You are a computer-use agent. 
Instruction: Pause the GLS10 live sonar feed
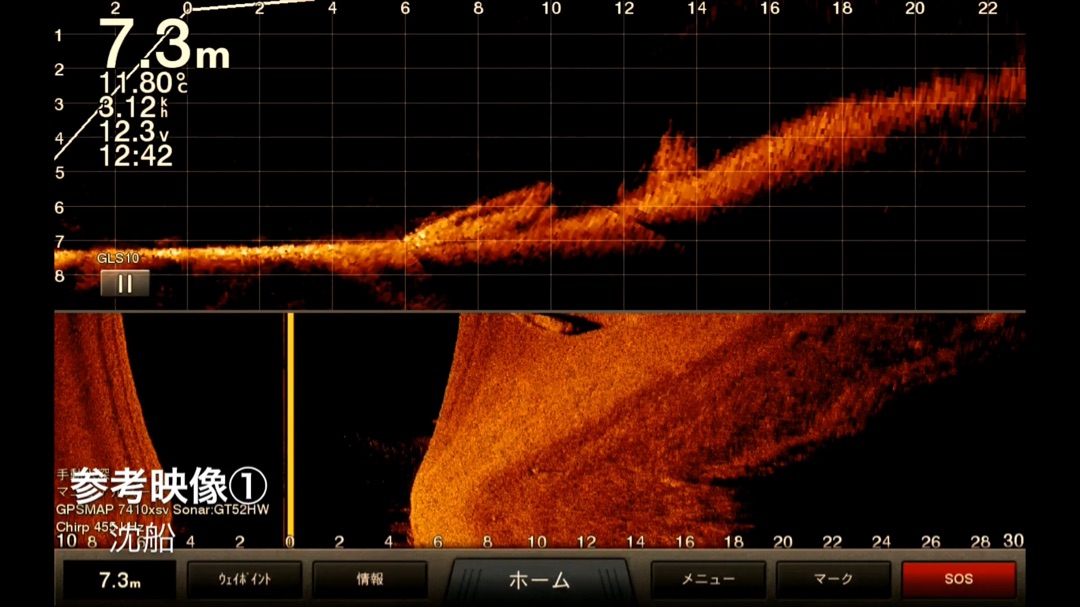click(125, 283)
